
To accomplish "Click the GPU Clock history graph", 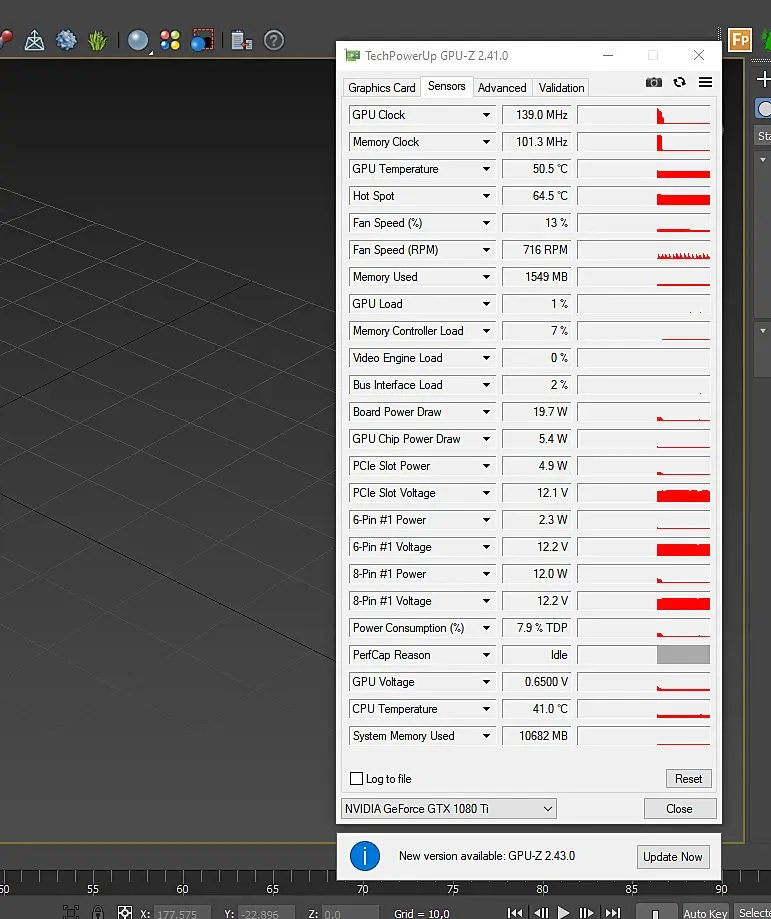I will (x=644, y=115).
